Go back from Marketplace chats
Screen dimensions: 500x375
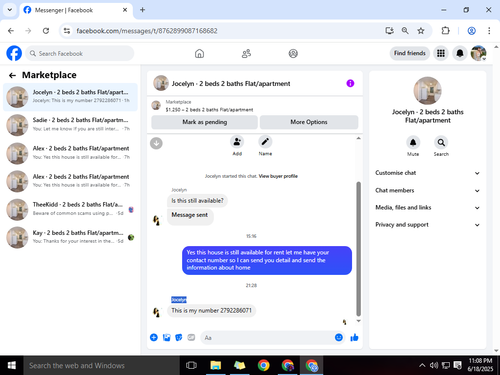12,75
